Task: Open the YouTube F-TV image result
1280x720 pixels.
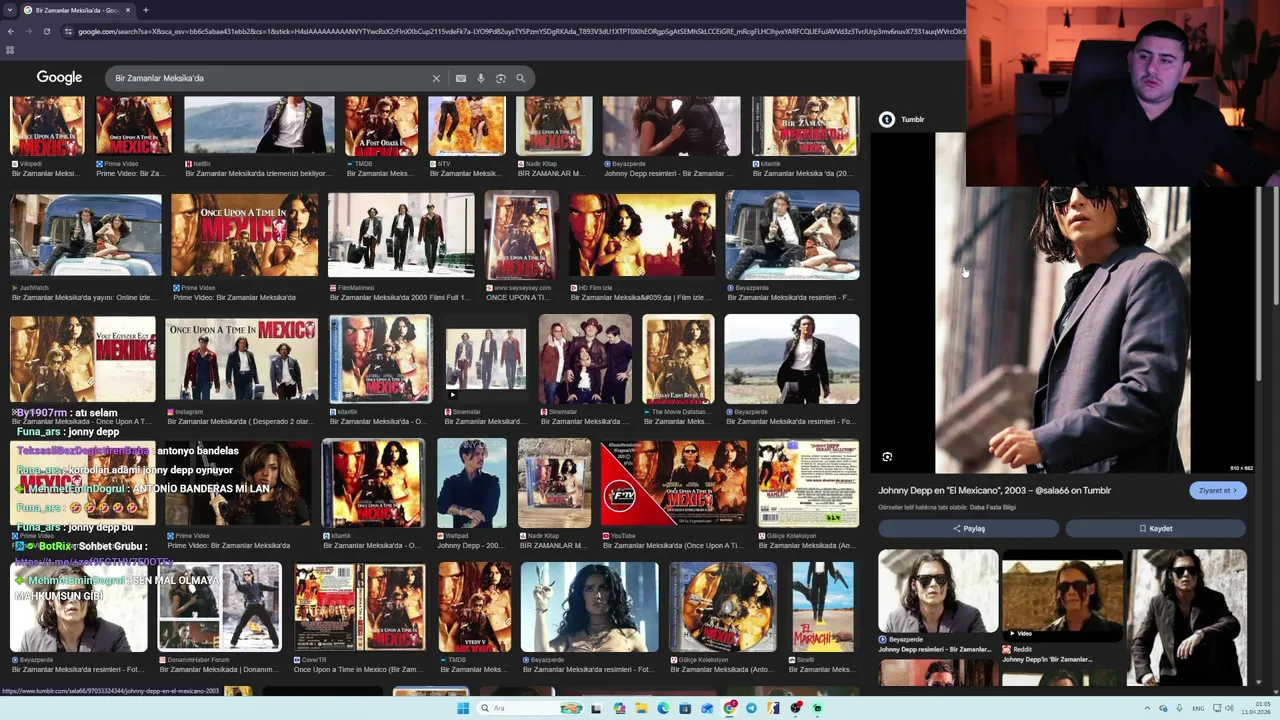Action: (673, 482)
